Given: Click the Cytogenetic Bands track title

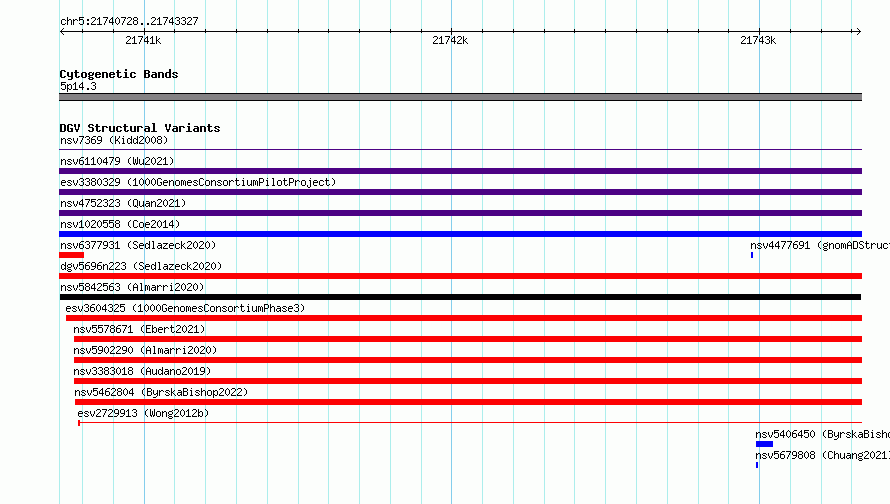Looking at the screenshot, I should (x=119, y=74).
